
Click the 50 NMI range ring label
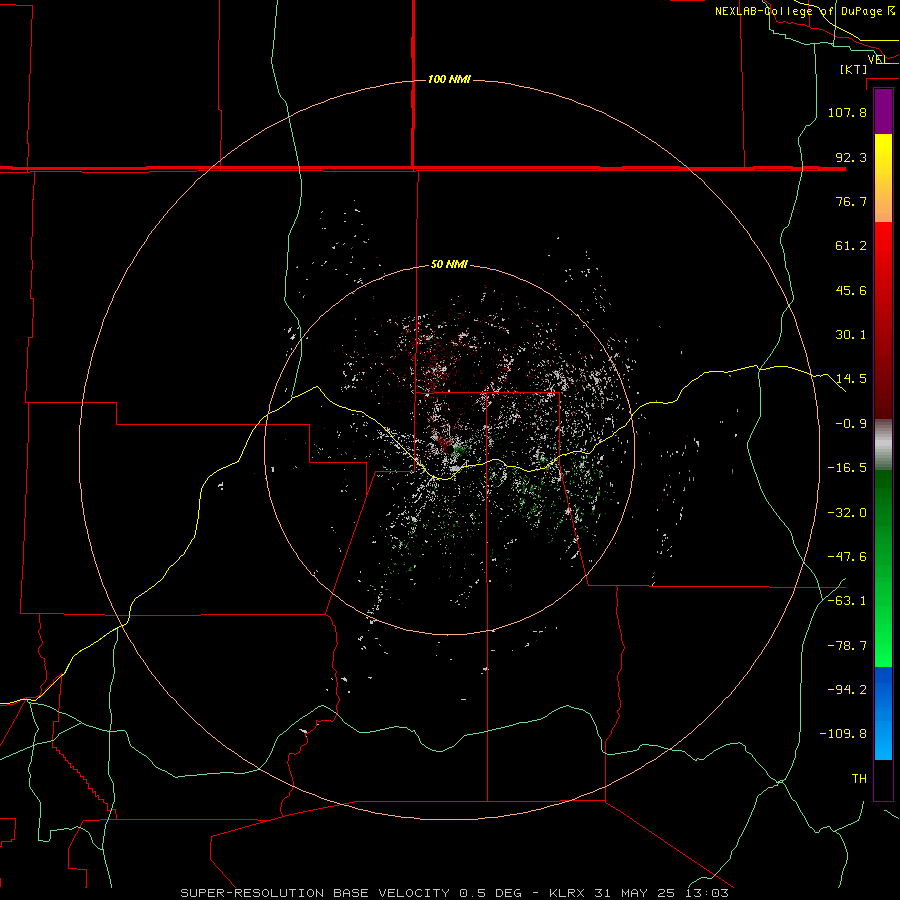click(x=449, y=264)
